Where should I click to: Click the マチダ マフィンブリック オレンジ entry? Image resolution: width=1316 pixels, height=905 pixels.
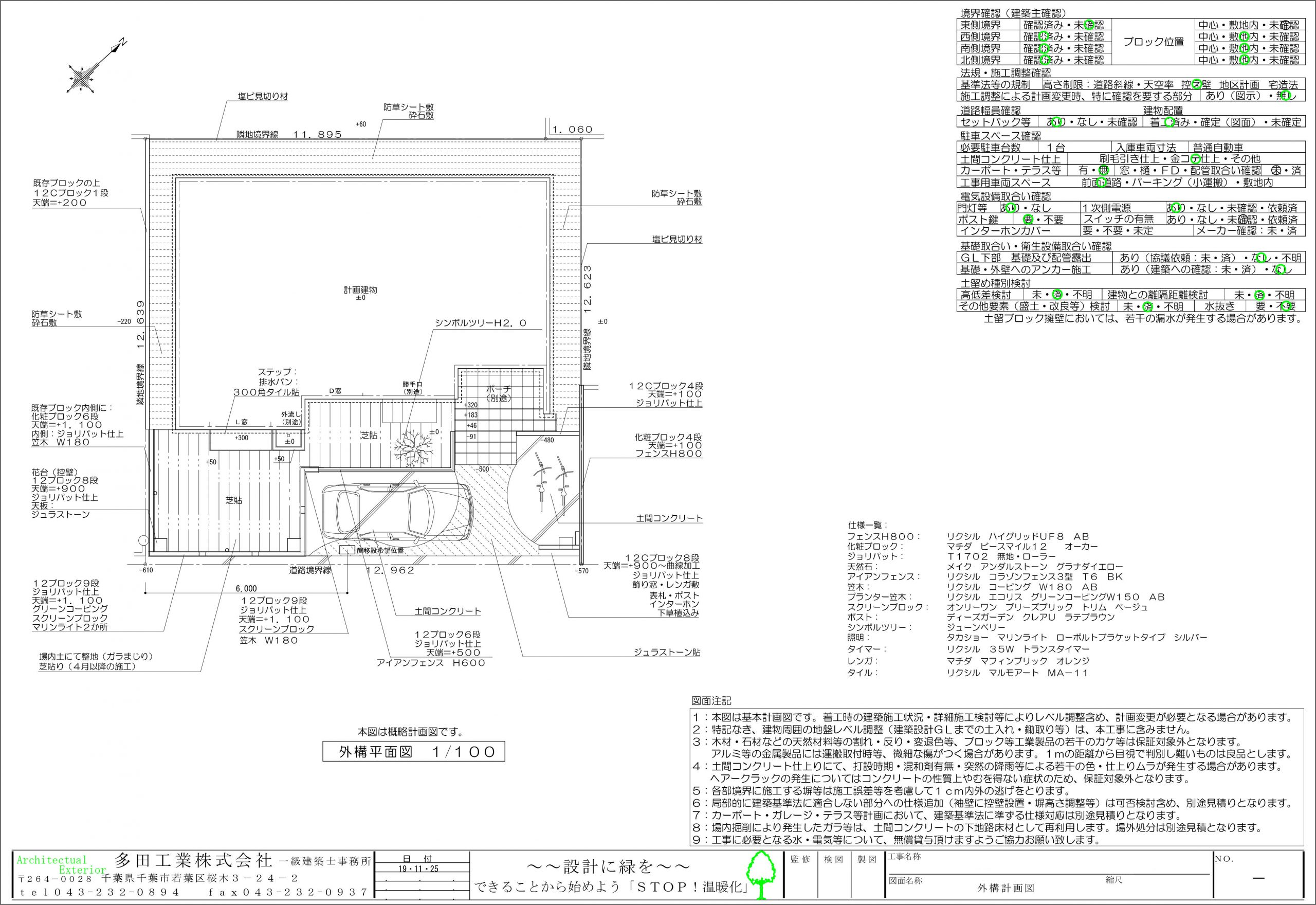click(1018, 661)
